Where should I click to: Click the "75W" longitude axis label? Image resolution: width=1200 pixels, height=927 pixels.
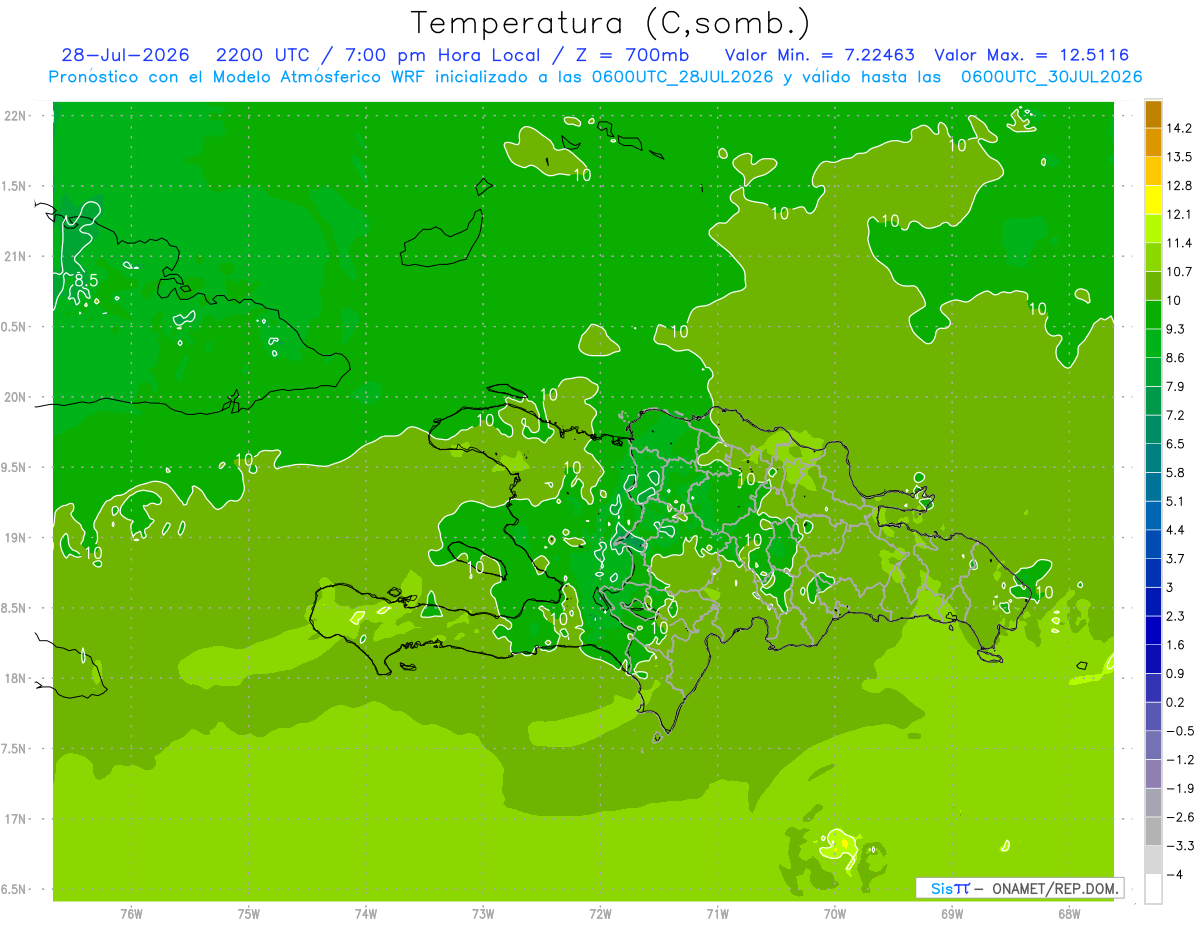[249, 913]
